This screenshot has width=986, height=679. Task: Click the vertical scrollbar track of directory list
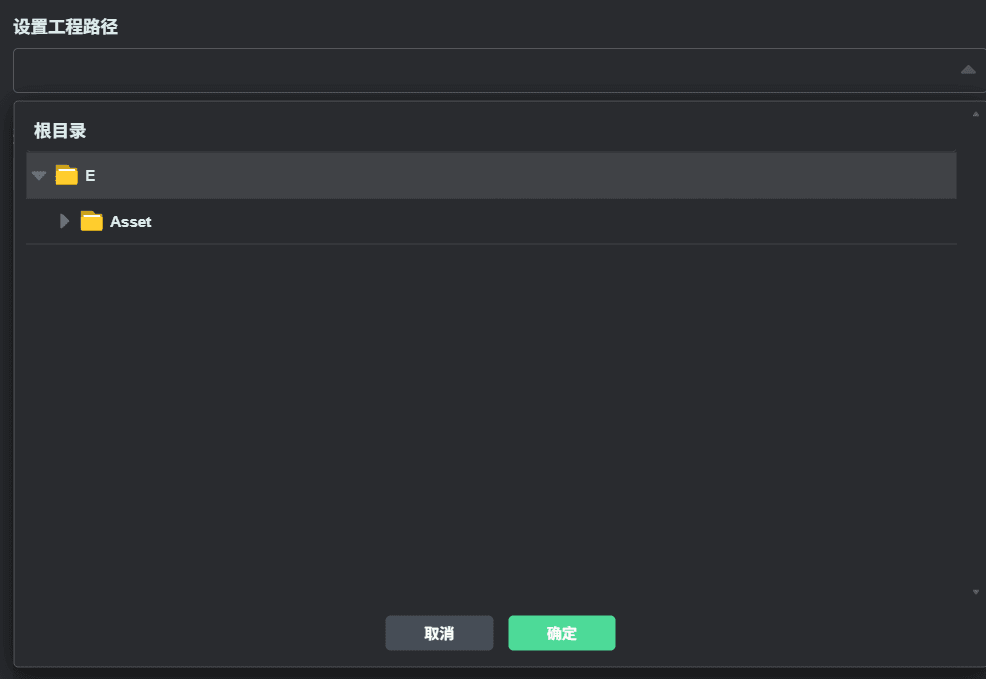point(976,353)
